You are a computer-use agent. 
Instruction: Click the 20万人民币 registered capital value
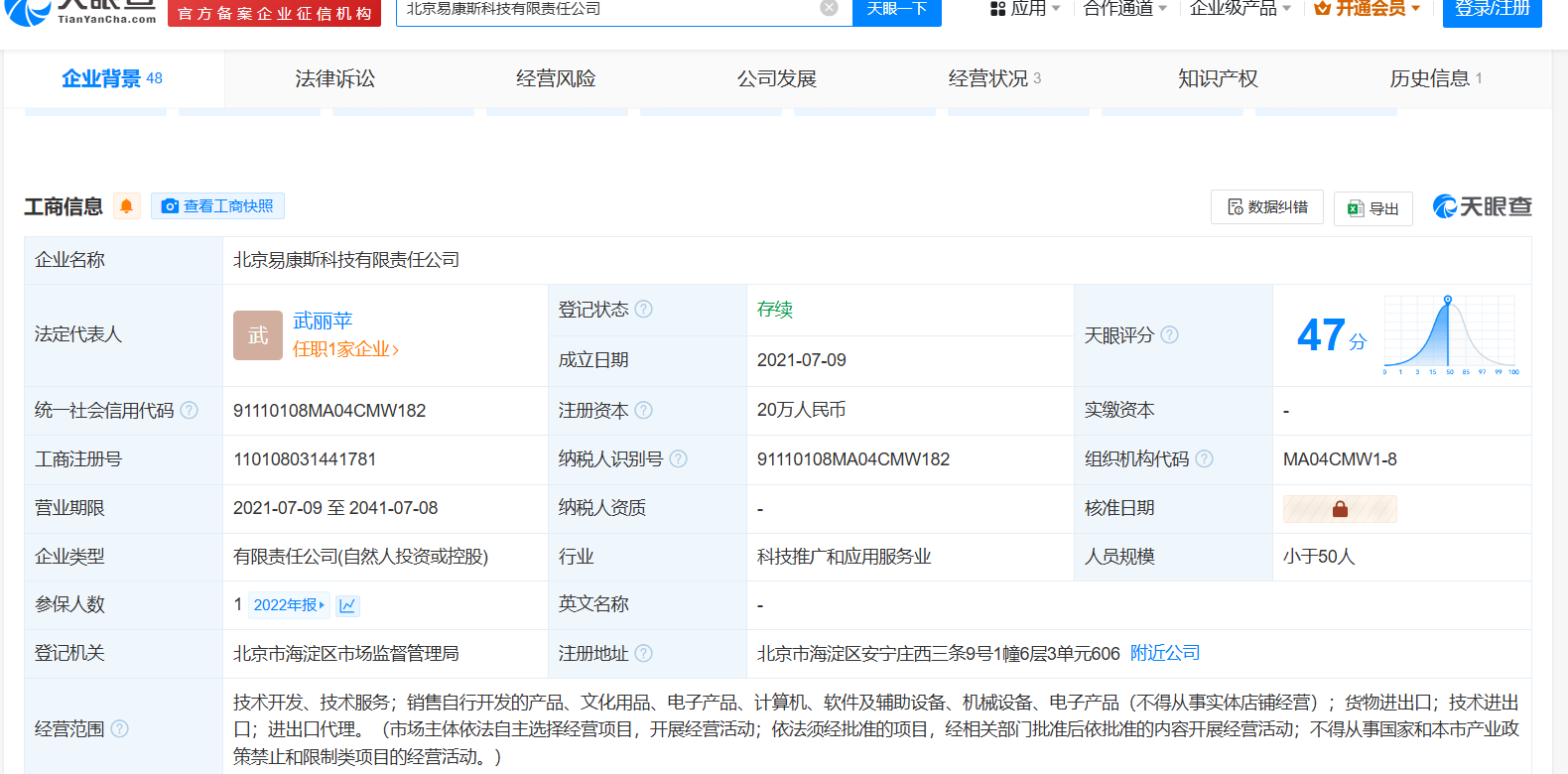pos(802,410)
